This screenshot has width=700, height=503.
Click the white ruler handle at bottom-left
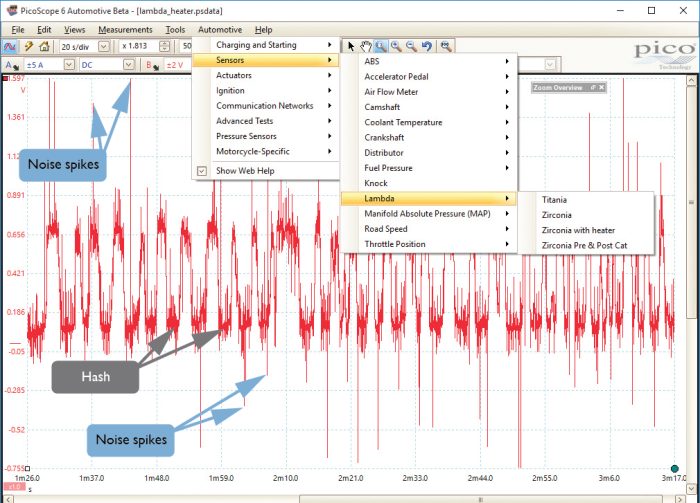tap(27, 469)
